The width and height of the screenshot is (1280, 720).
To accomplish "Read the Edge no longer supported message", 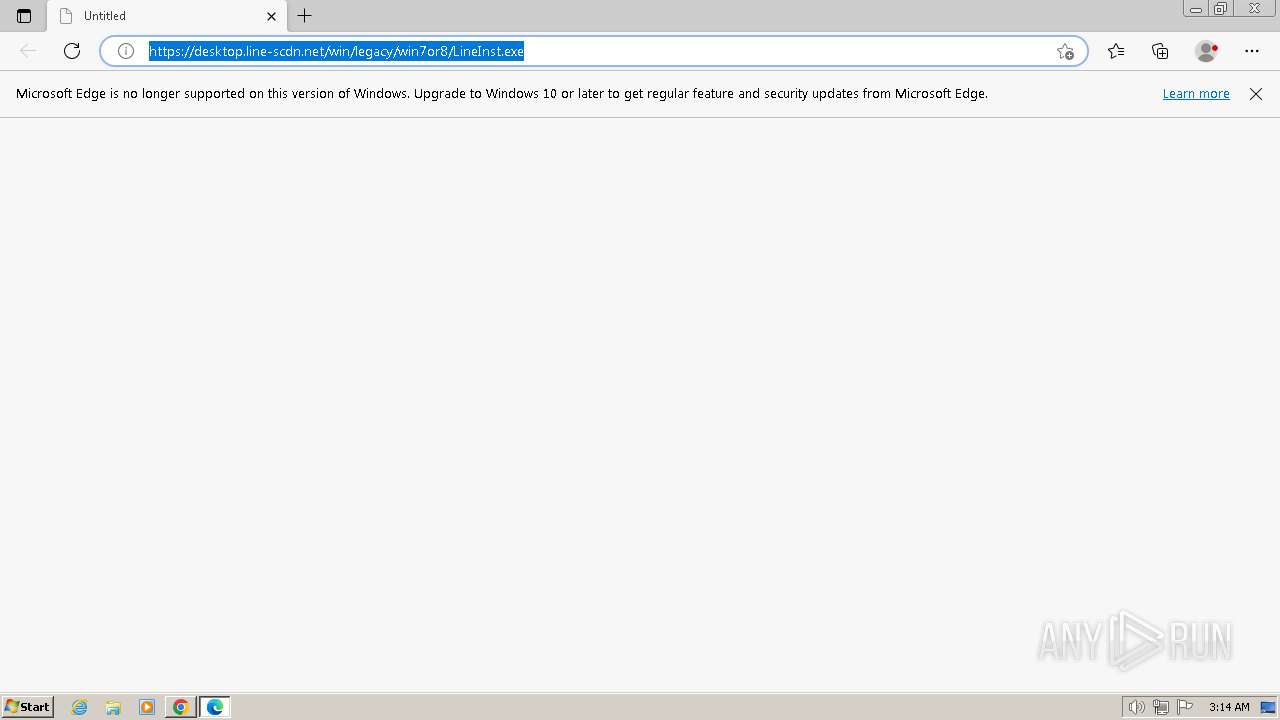I will [502, 94].
